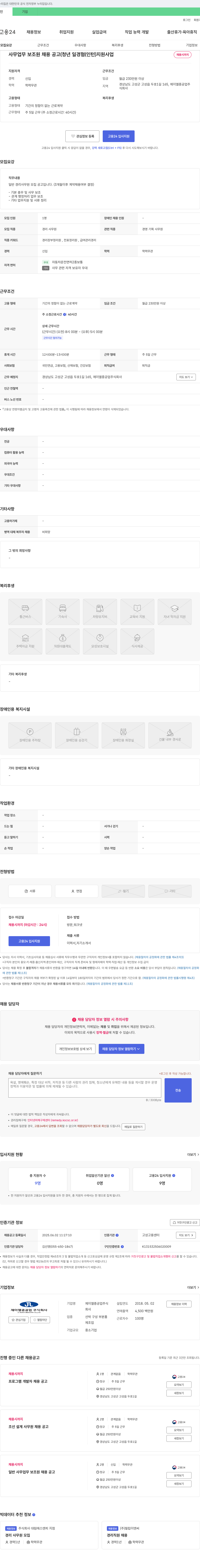Jump to the 모집요강 section tab
The image size is (200, 1568).
[x=6, y=45]
